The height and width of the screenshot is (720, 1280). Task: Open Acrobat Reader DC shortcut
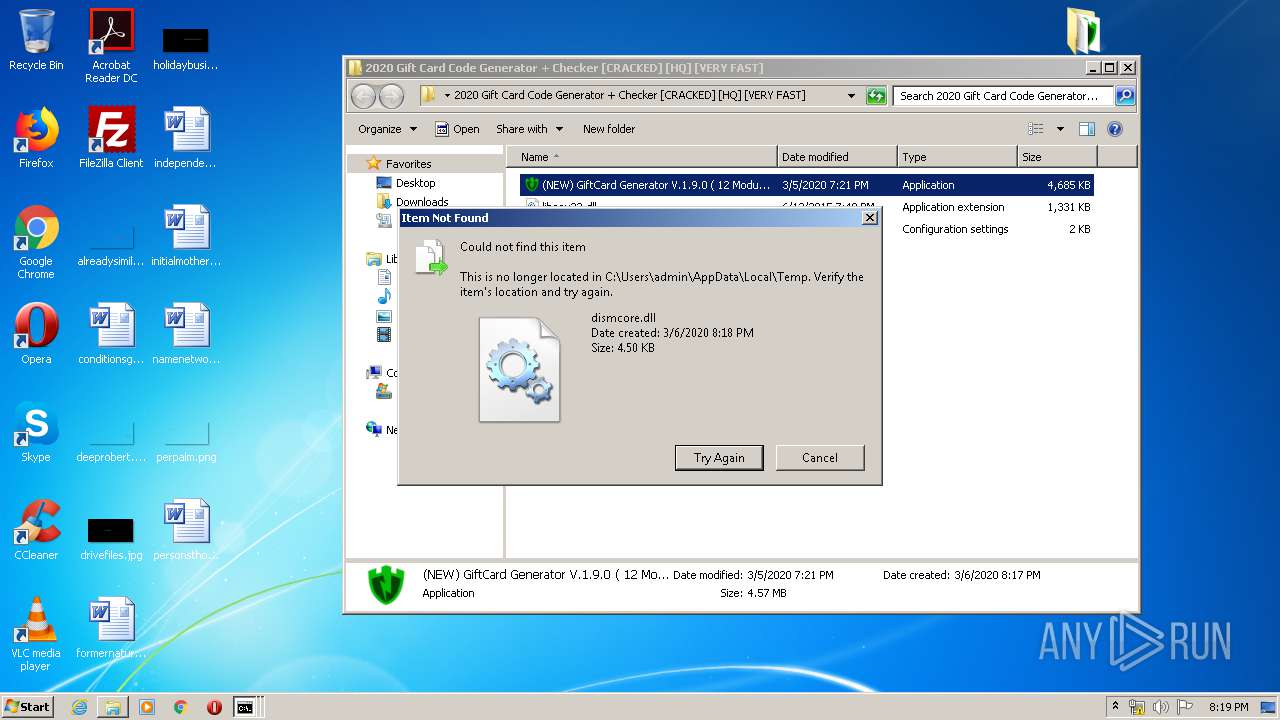pyautogui.click(x=111, y=46)
